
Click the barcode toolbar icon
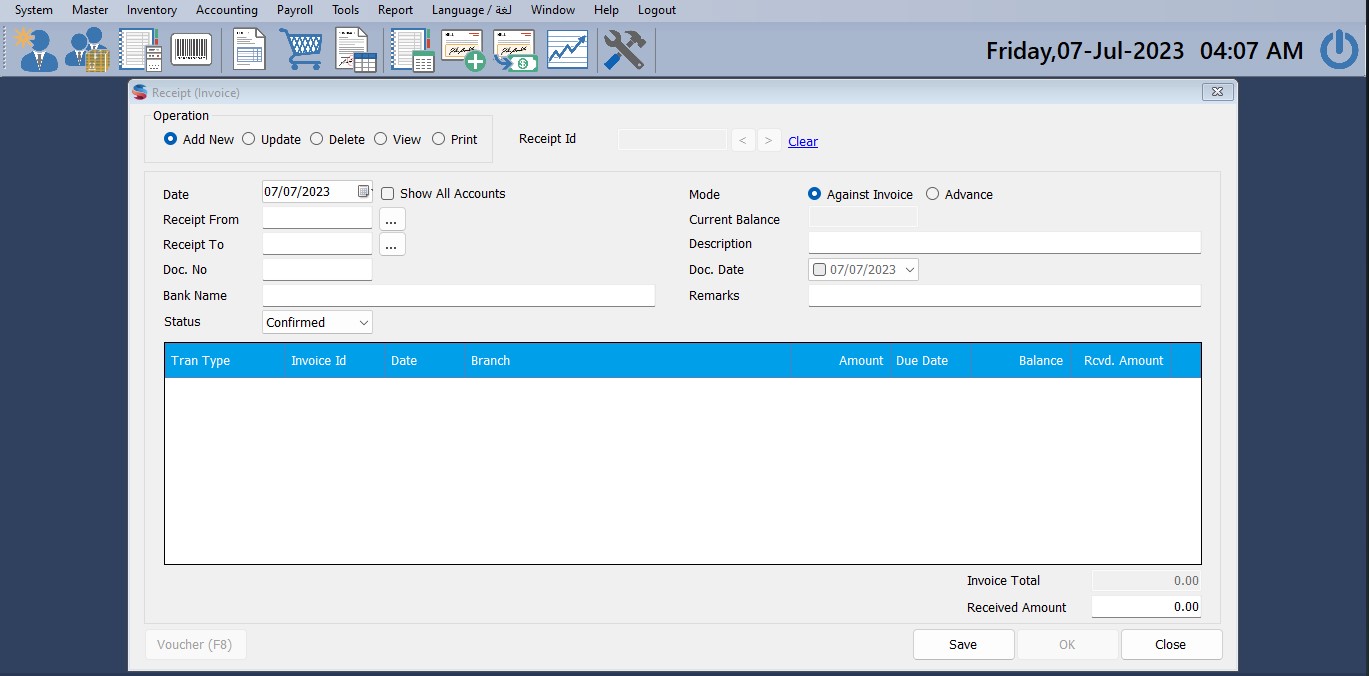coord(191,50)
